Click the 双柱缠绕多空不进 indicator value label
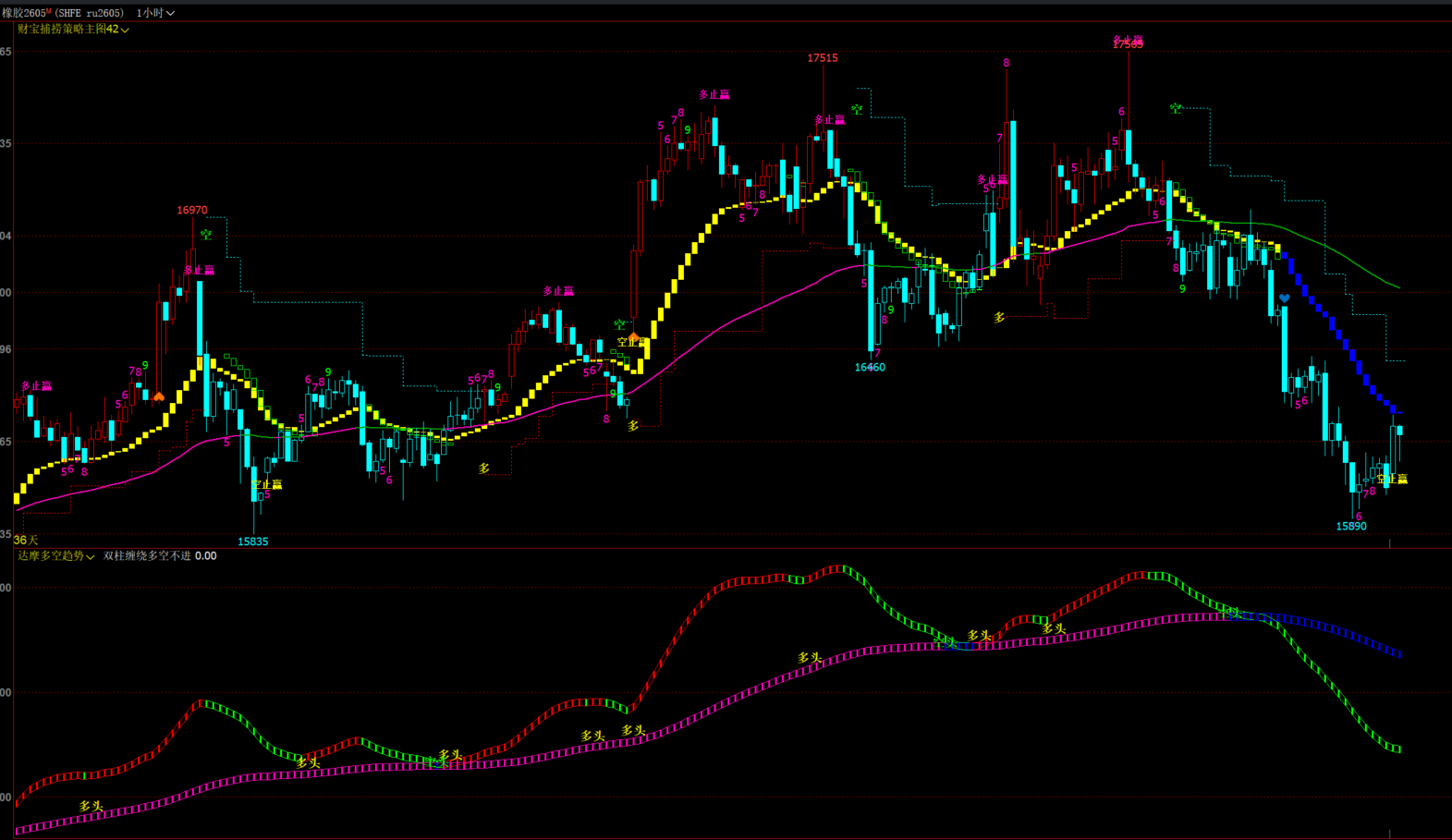 [x=159, y=556]
